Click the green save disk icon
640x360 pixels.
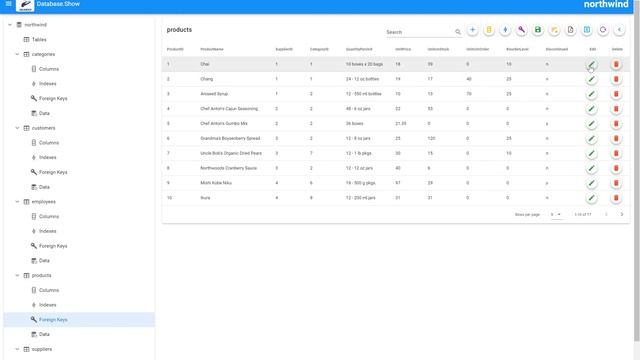pyautogui.click(x=538, y=30)
